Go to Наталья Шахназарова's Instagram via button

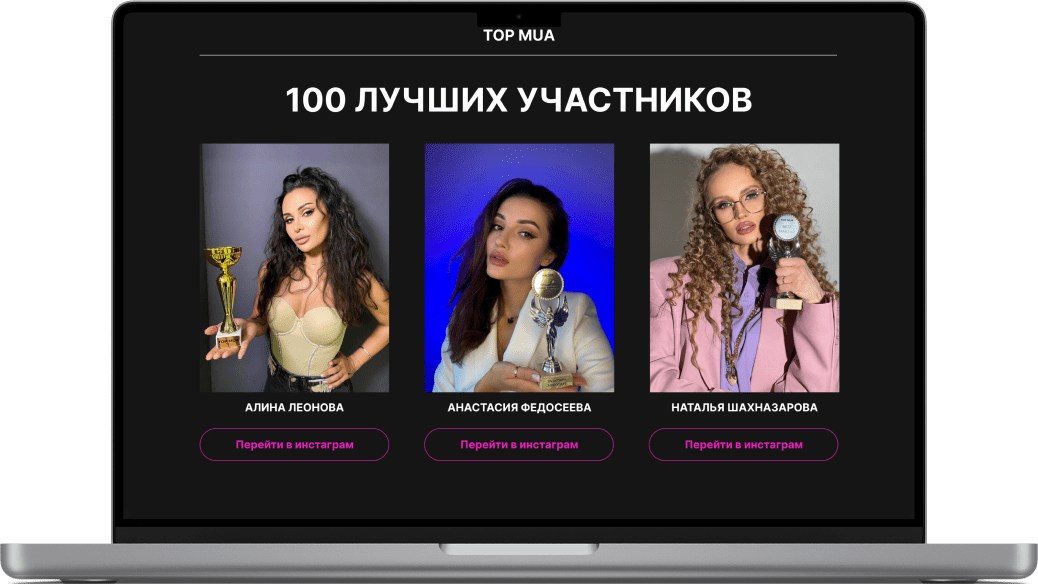[x=743, y=444]
